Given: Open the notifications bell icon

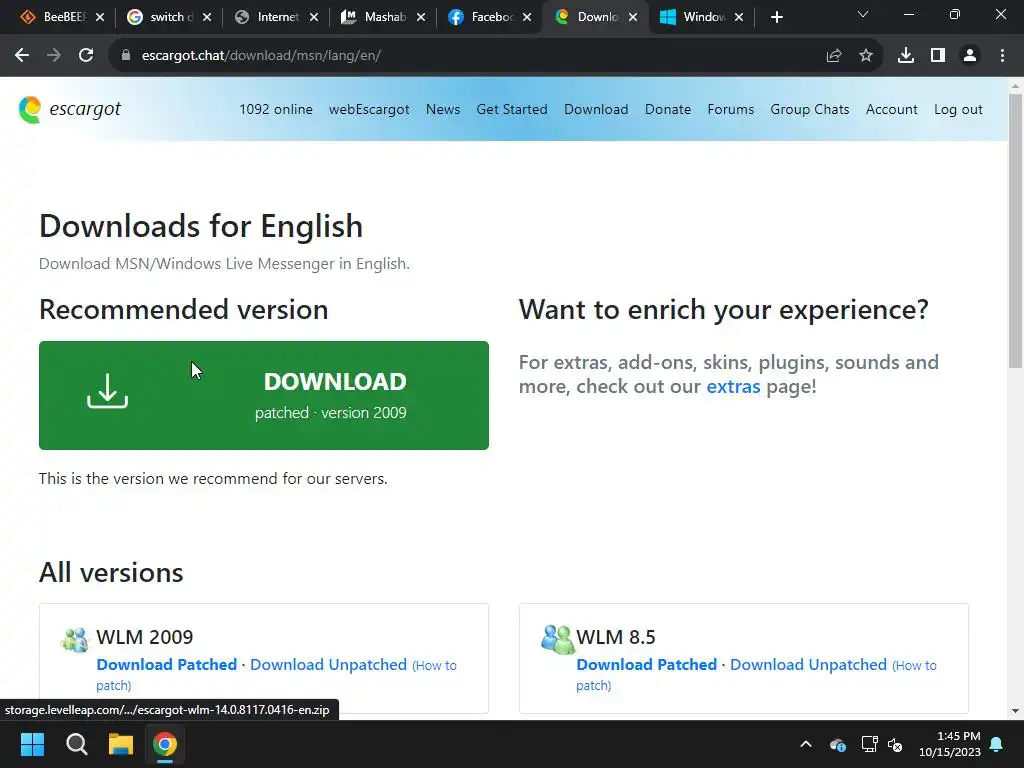Looking at the screenshot, I should [x=997, y=744].
